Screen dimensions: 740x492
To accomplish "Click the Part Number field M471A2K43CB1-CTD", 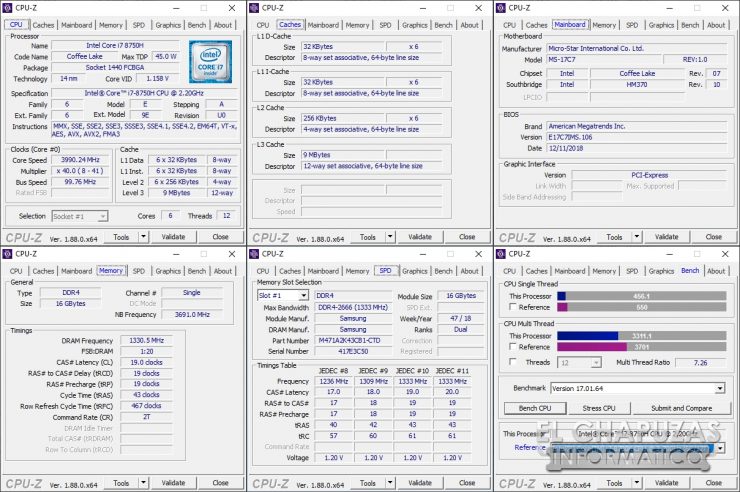I will (353, 340).
